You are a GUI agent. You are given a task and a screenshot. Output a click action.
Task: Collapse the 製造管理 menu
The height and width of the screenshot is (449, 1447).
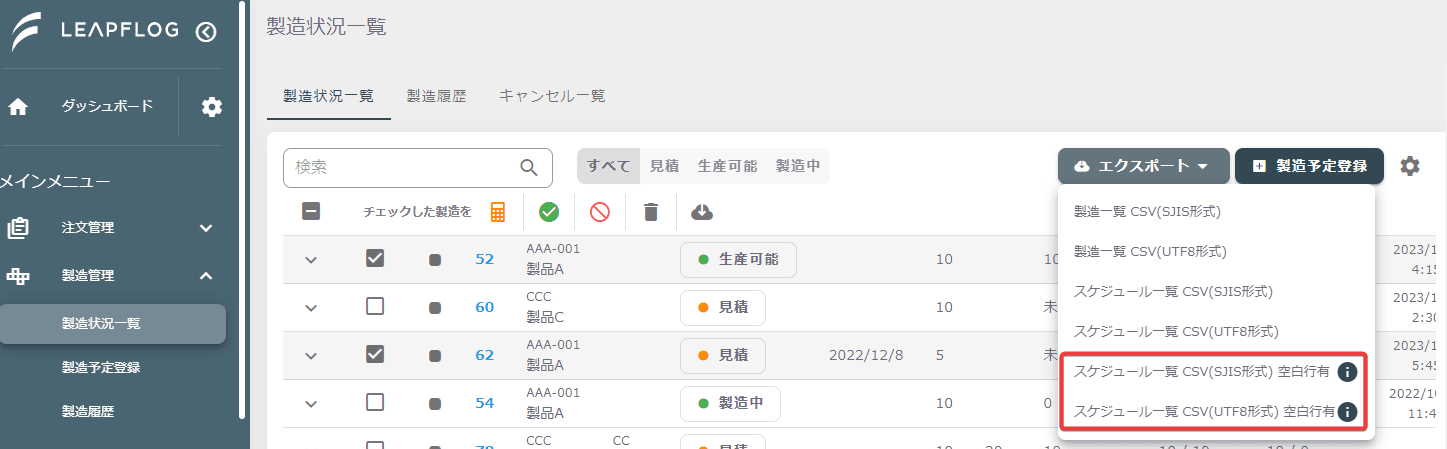pyautogui.click(x=206, y=276)
